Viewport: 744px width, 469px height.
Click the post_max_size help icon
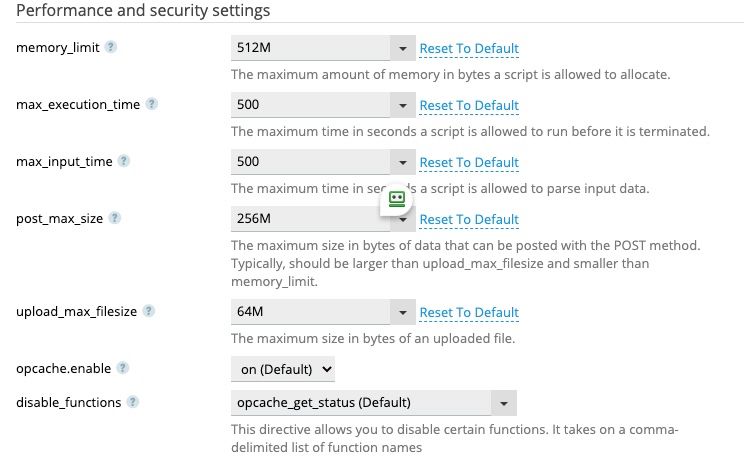tap(114, 218)
